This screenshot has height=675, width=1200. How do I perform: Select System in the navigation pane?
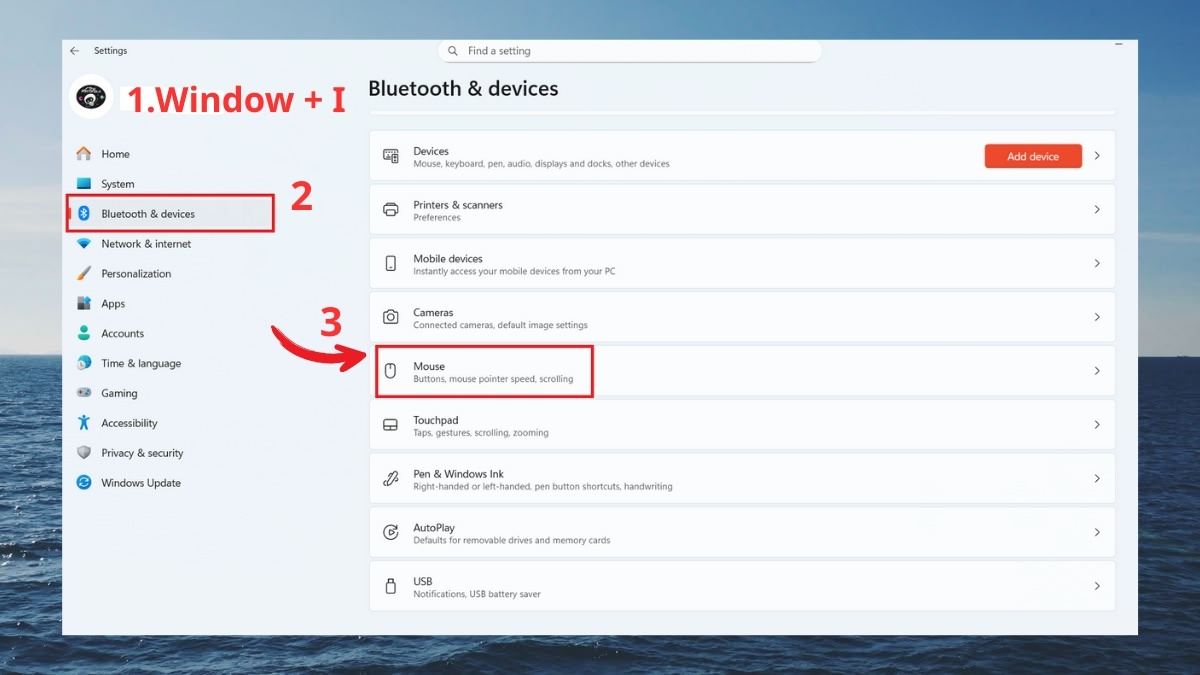(116, 183)
